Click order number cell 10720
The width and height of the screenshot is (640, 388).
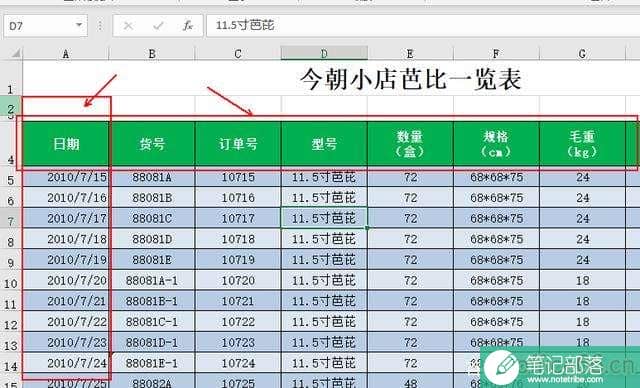coord(238,281)
